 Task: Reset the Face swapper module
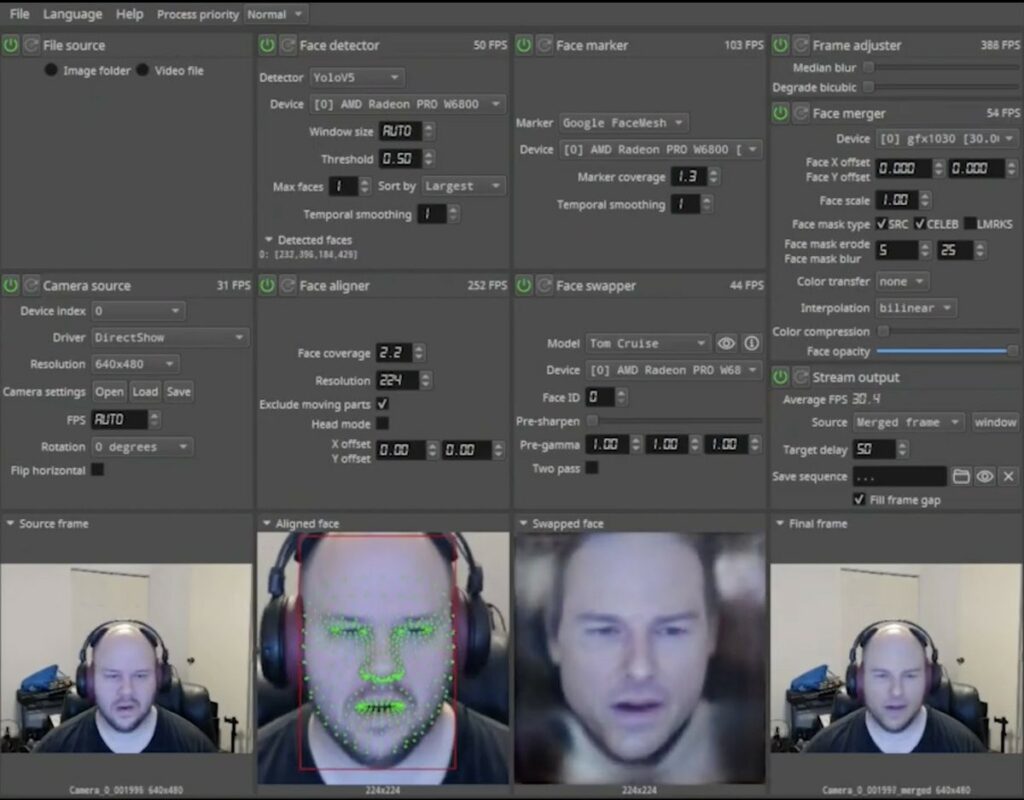[x=544, y=285]
